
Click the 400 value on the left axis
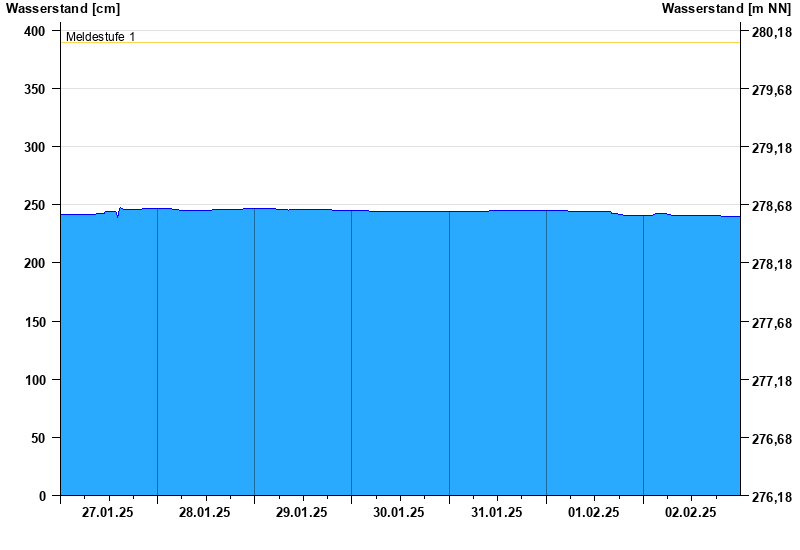coord(35,31)
